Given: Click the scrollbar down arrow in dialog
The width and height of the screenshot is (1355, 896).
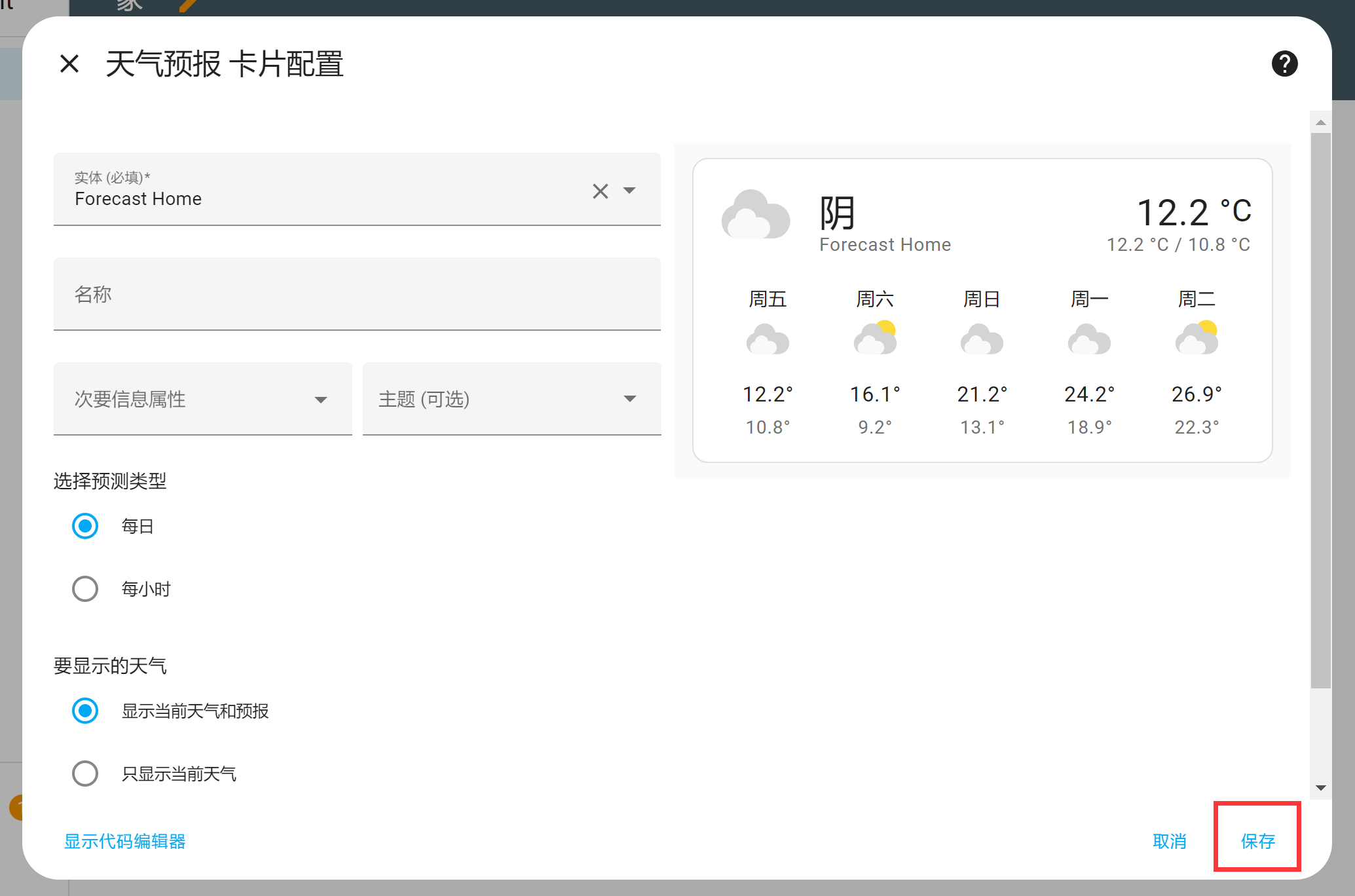Looking at the screenshot, I should (x=1320, y=788).
